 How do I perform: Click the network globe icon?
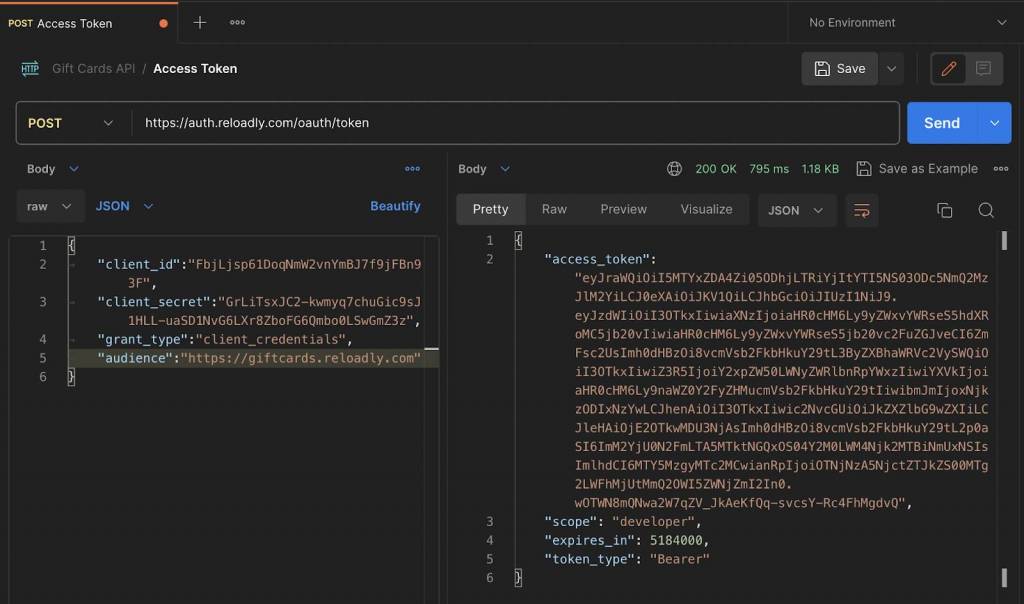[x=675, y=169]
